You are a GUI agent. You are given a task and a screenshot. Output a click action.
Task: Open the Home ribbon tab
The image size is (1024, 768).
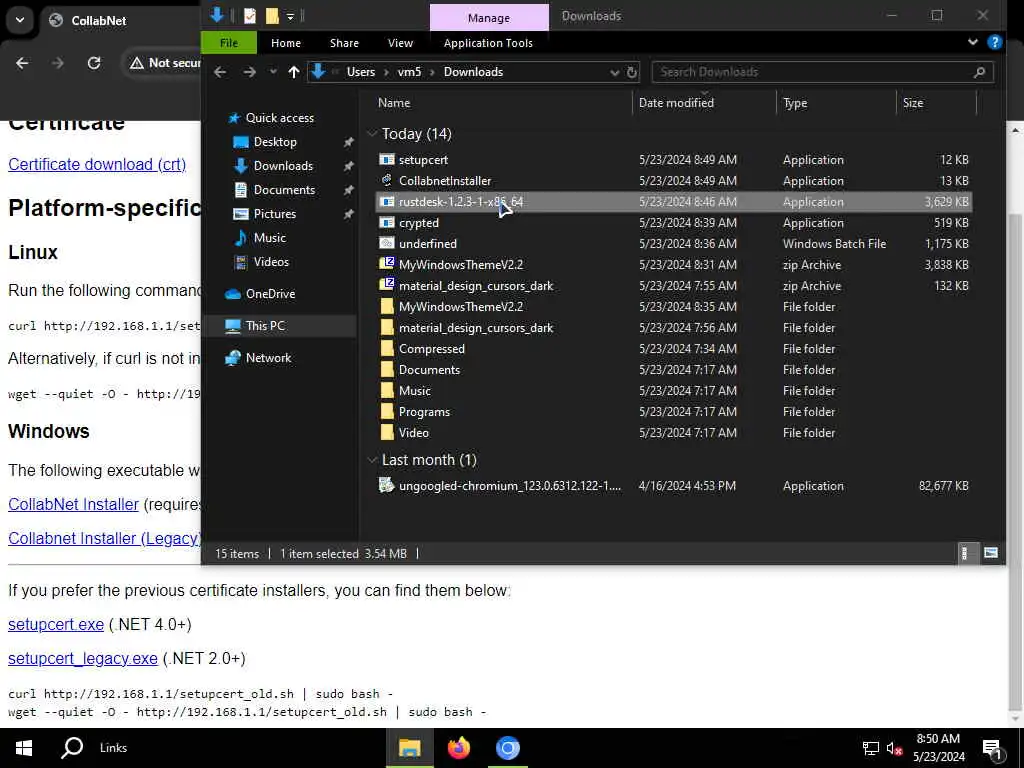coord(286,42)
